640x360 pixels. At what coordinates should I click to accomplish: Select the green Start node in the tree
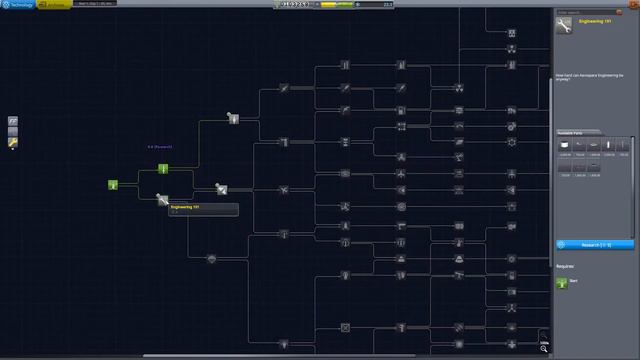(113, 185)
